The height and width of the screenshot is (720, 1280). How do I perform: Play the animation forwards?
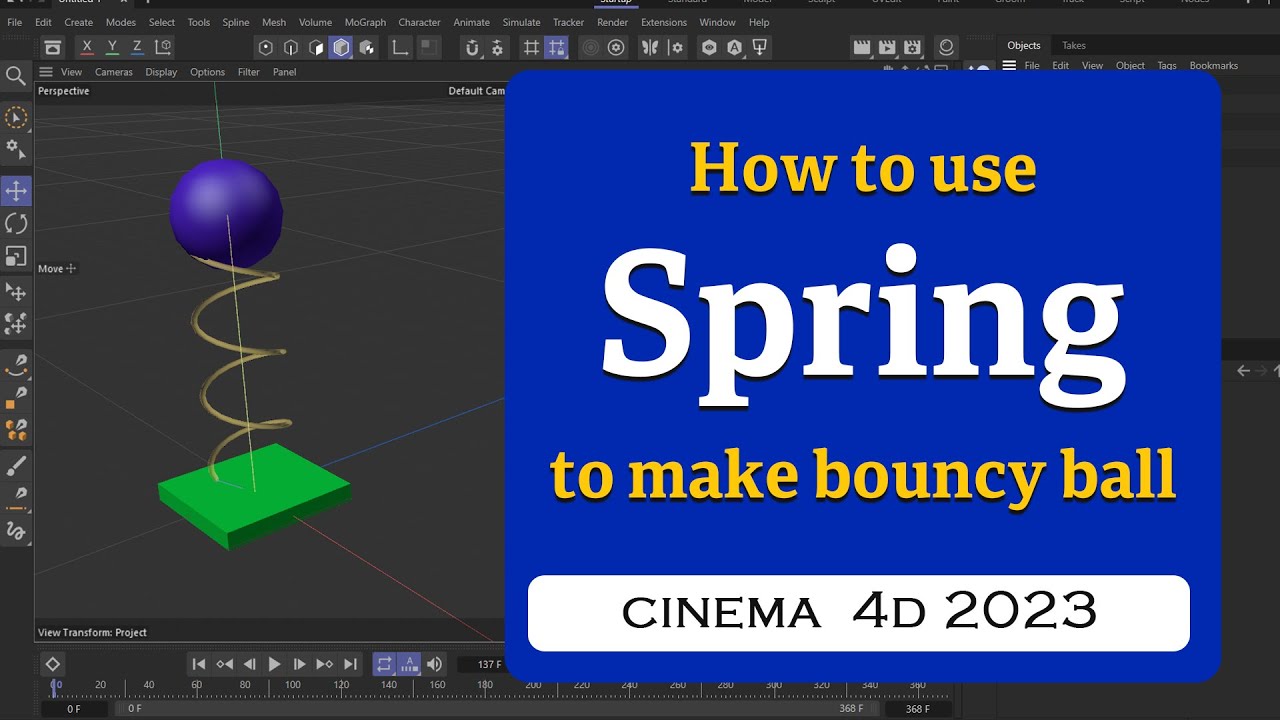[274, 664]
